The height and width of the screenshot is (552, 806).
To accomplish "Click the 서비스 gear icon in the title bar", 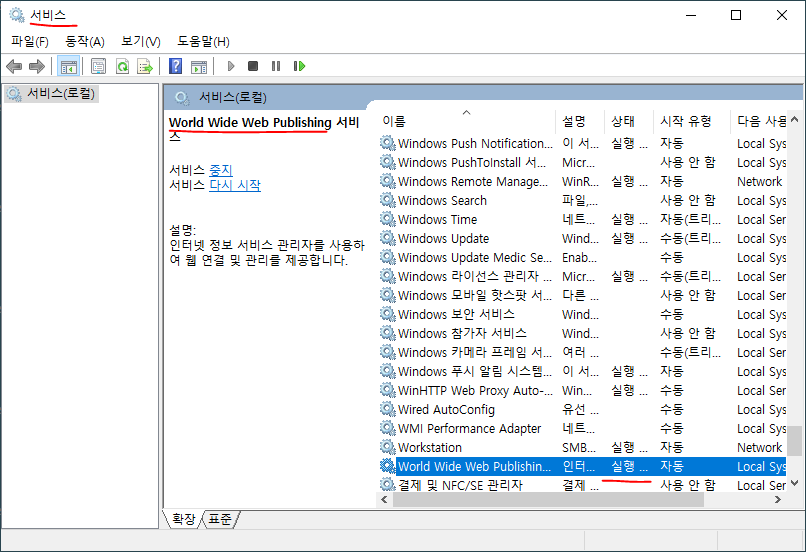I will 17,15.
